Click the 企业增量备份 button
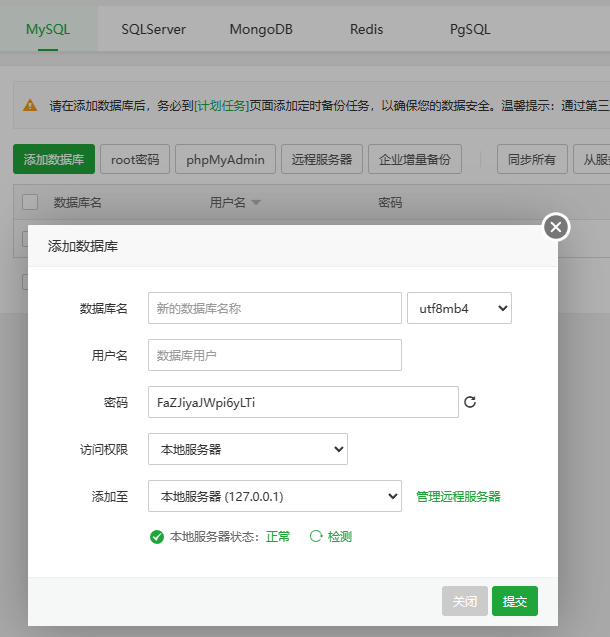 (x=415, y=159)
